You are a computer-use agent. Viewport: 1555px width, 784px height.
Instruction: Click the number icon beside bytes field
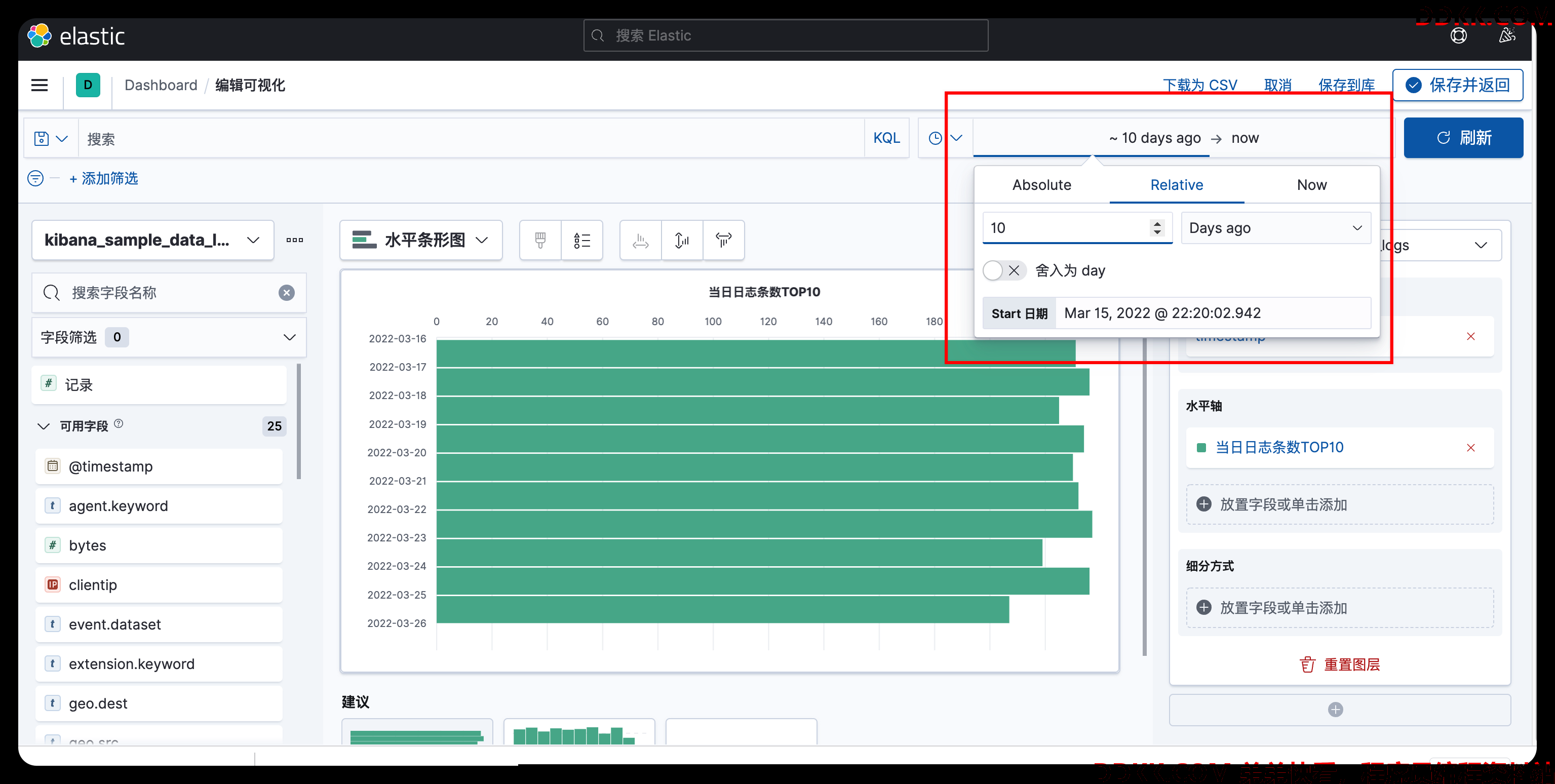tap(53, 545)
